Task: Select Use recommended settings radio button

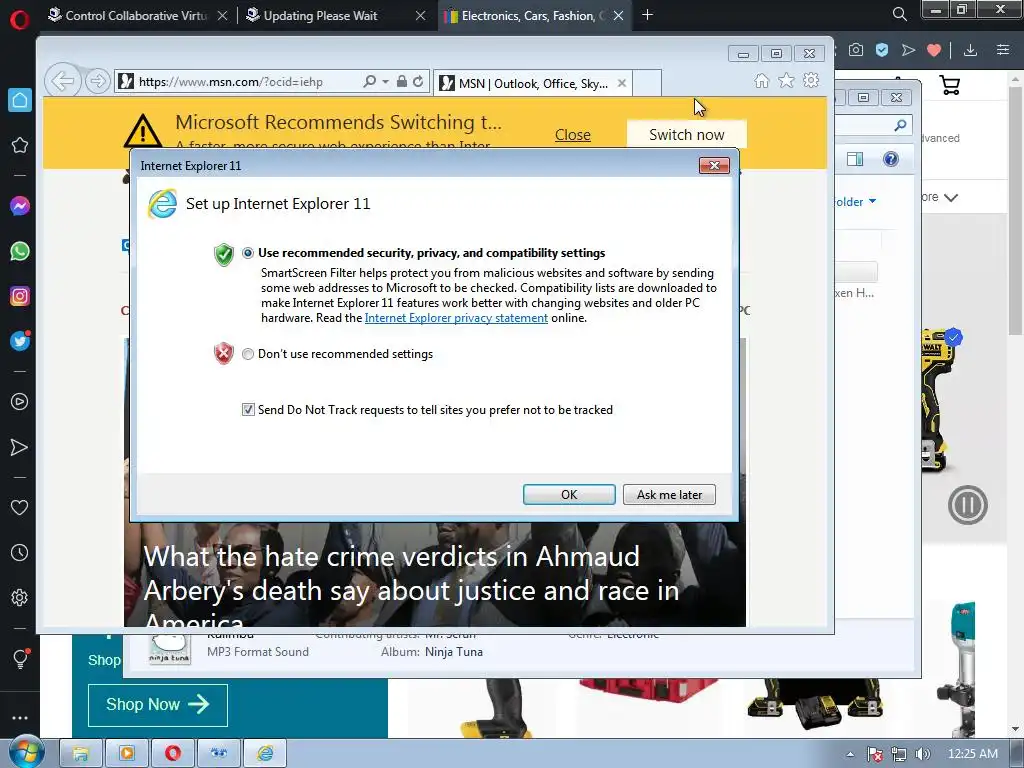Action: 248,253
